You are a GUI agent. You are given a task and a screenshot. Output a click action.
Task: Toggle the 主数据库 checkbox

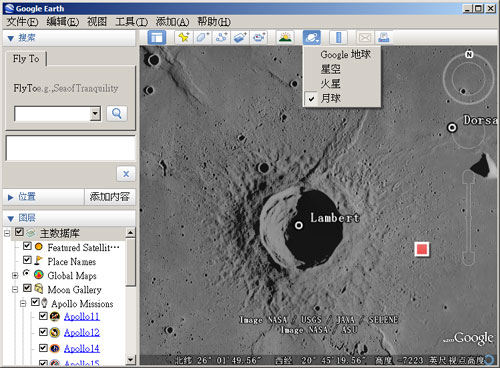(19, 232)
